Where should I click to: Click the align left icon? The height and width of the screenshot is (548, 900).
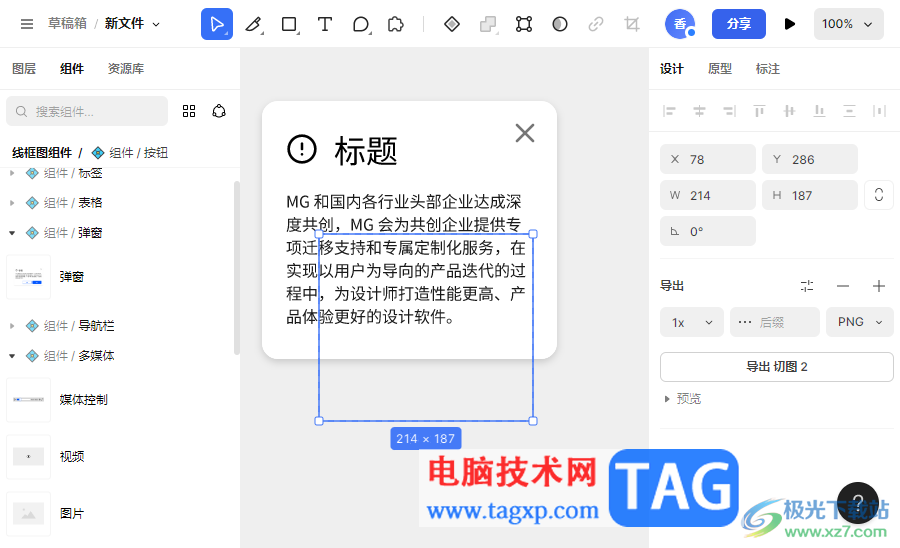tap(669, 111)
